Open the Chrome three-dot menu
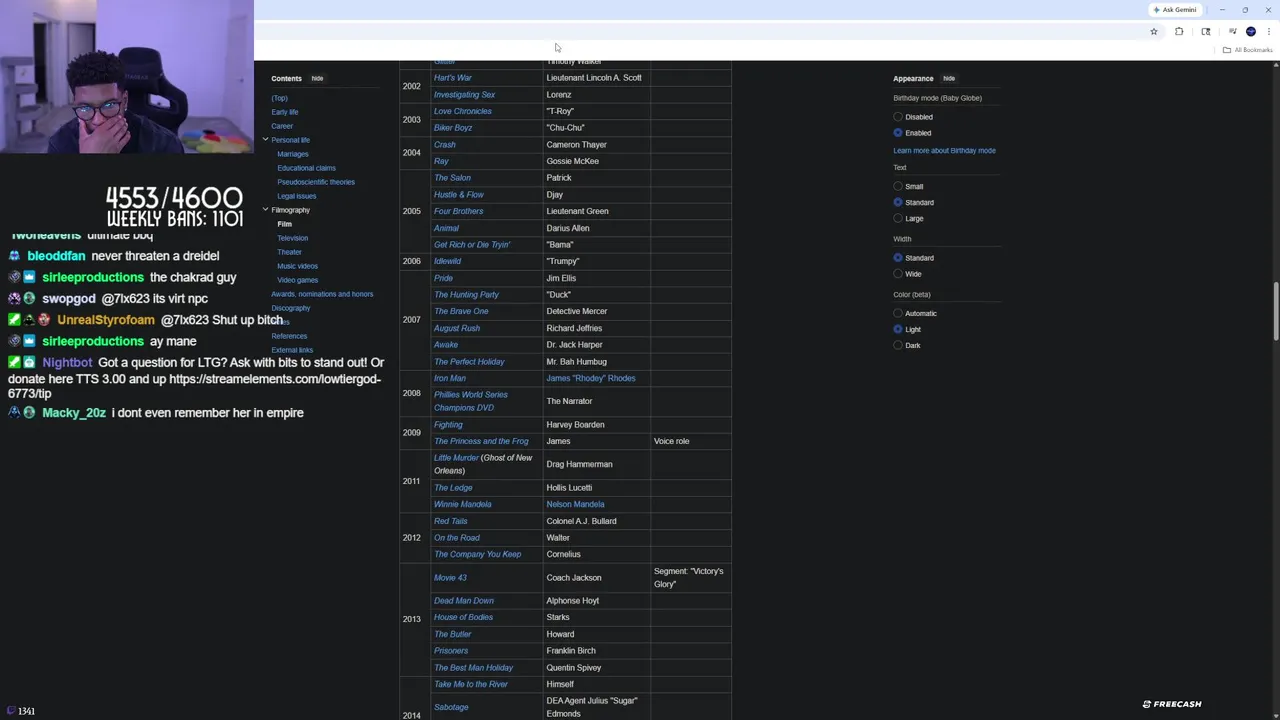The height and width of the screenshot is (720, 1280). tap(1268, 32)
